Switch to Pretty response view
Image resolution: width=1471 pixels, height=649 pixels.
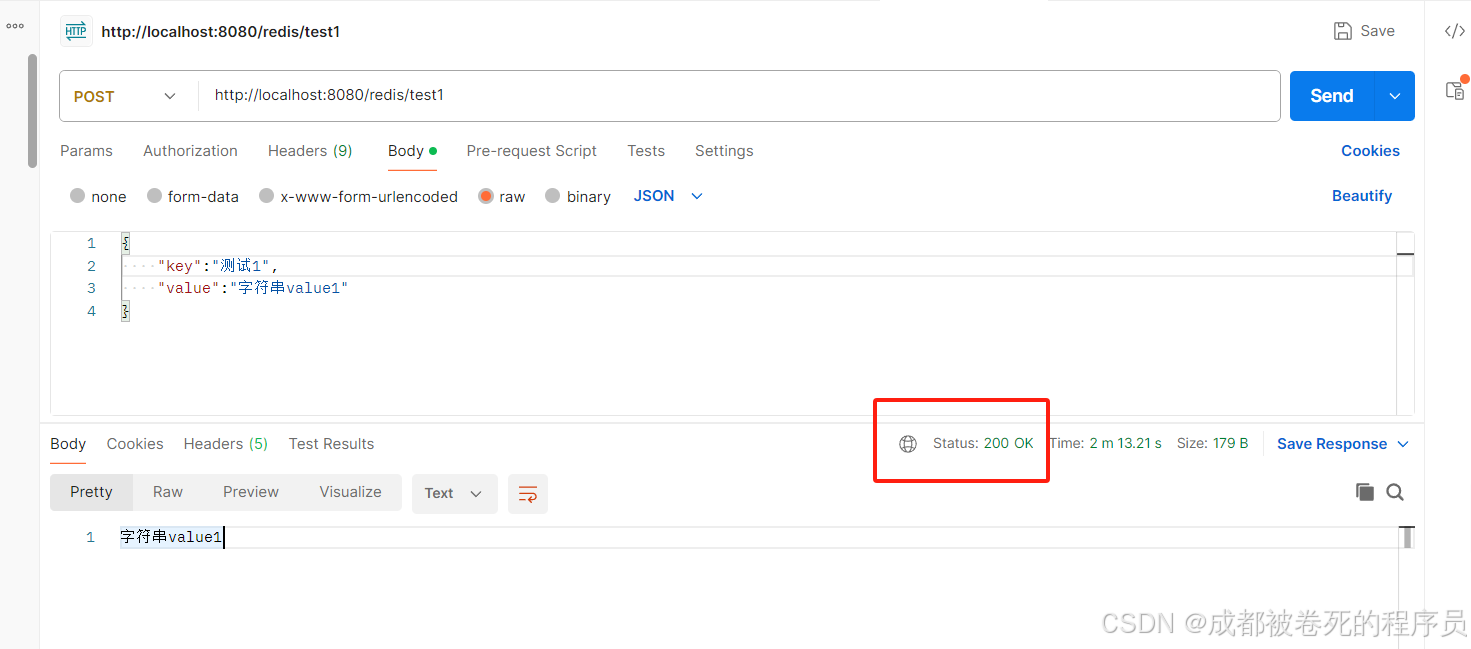pyautogui.click(x=91, y=492)
